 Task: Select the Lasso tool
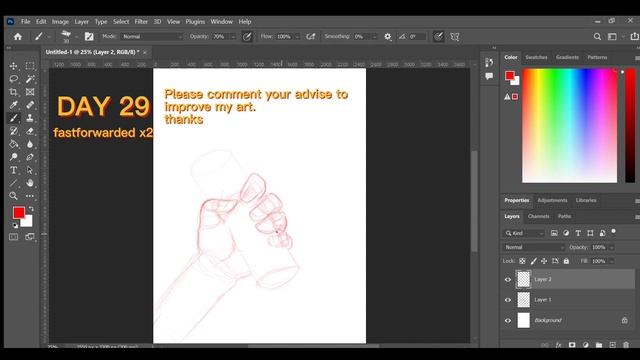click(x=13, y=79)
